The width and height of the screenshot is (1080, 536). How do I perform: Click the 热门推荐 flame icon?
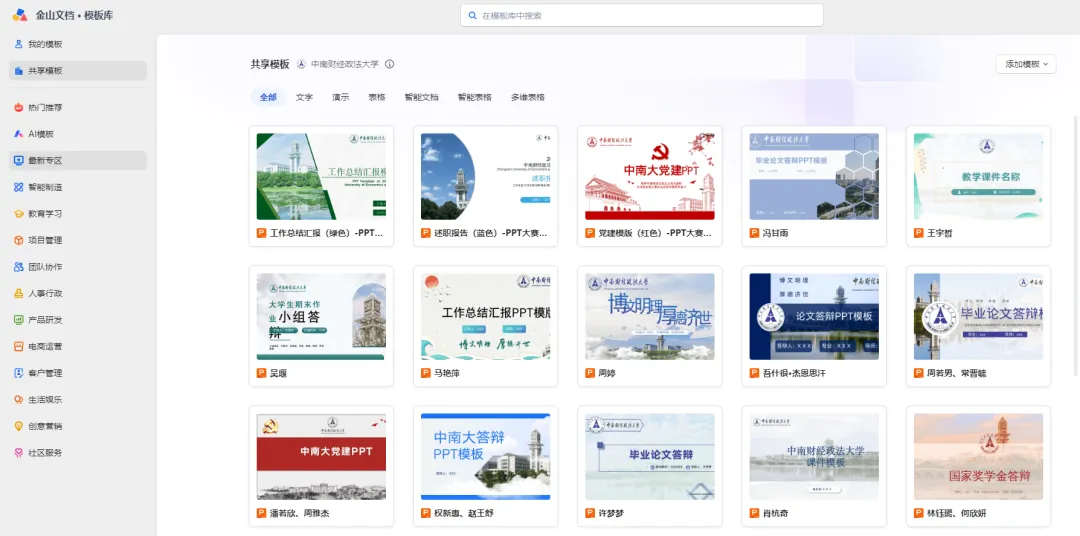[19, 107]
